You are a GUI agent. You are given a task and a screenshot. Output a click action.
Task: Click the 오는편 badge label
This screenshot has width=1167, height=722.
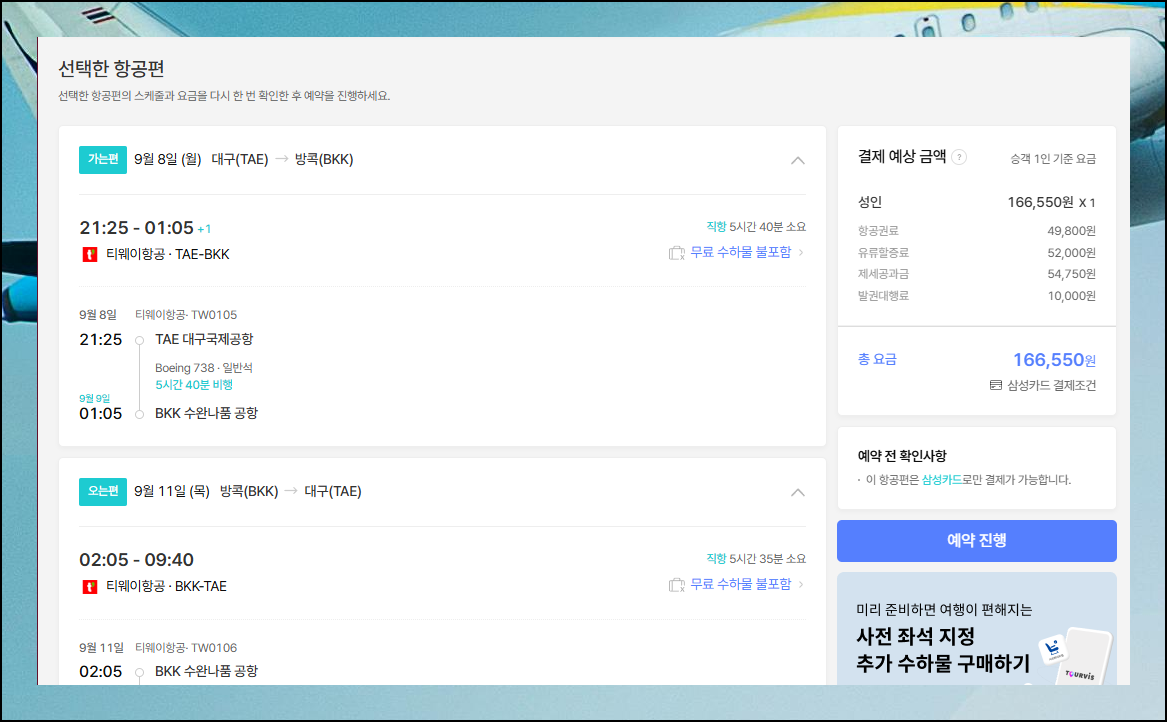tap(103, 491)
